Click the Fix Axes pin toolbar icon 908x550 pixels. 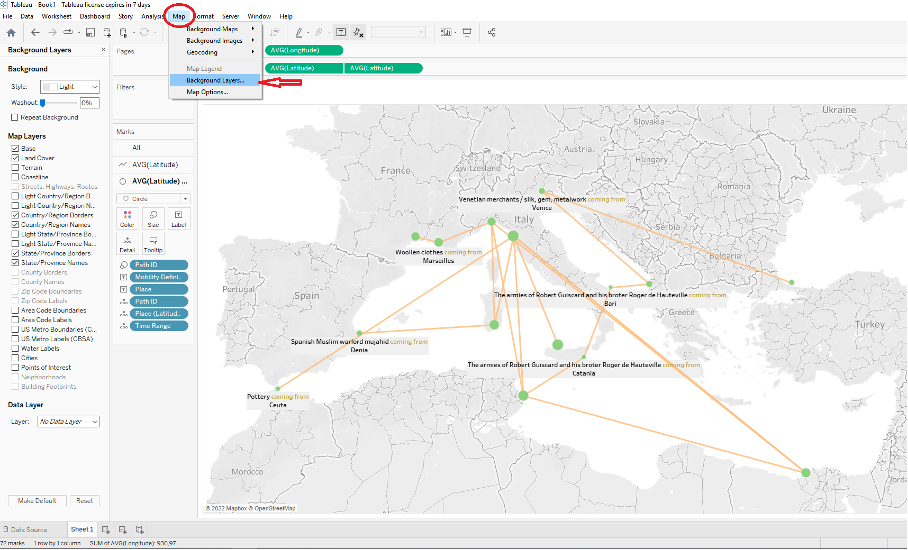358,33
